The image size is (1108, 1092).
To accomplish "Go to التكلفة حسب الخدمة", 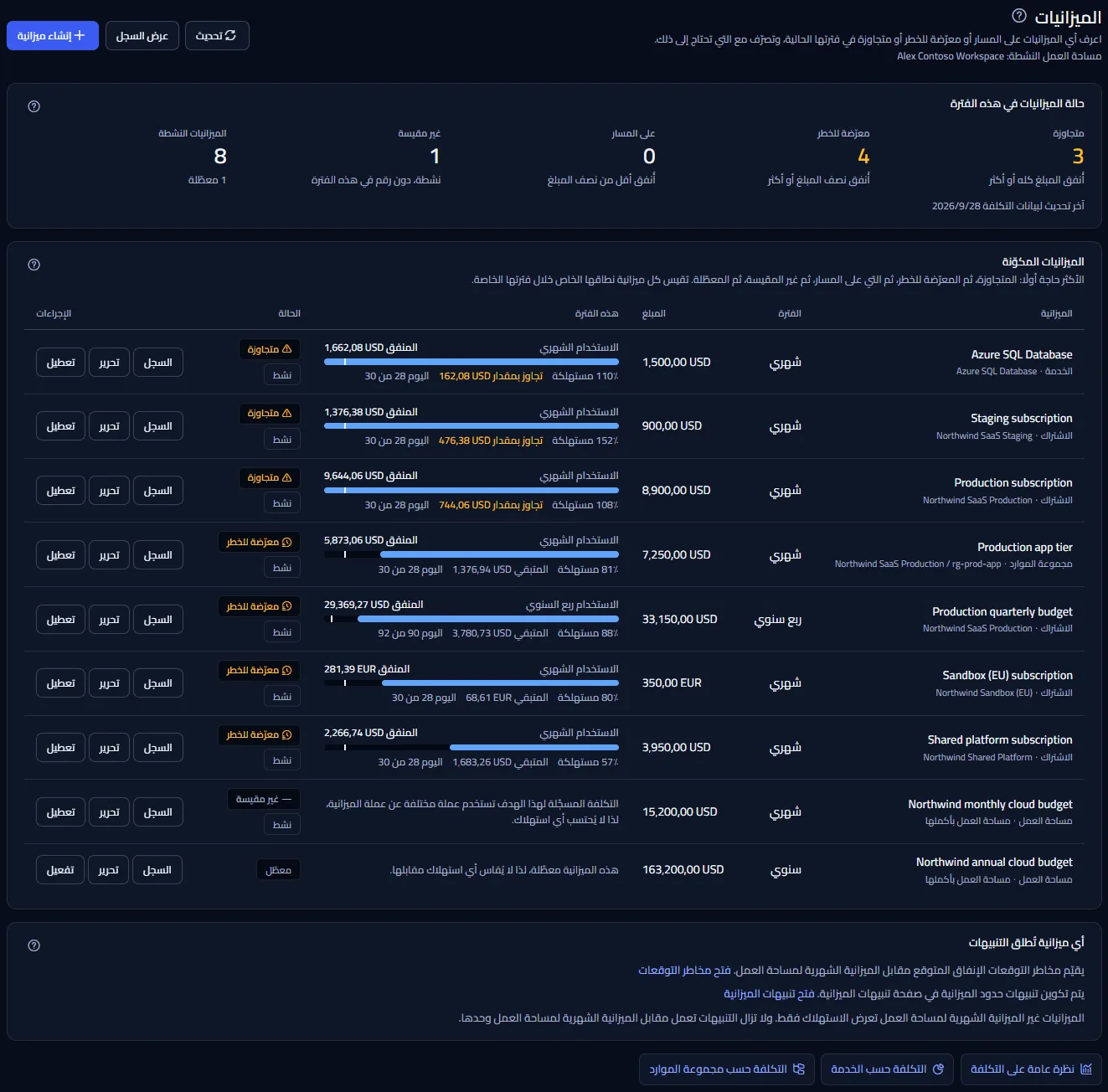I will pos(887,1069).
